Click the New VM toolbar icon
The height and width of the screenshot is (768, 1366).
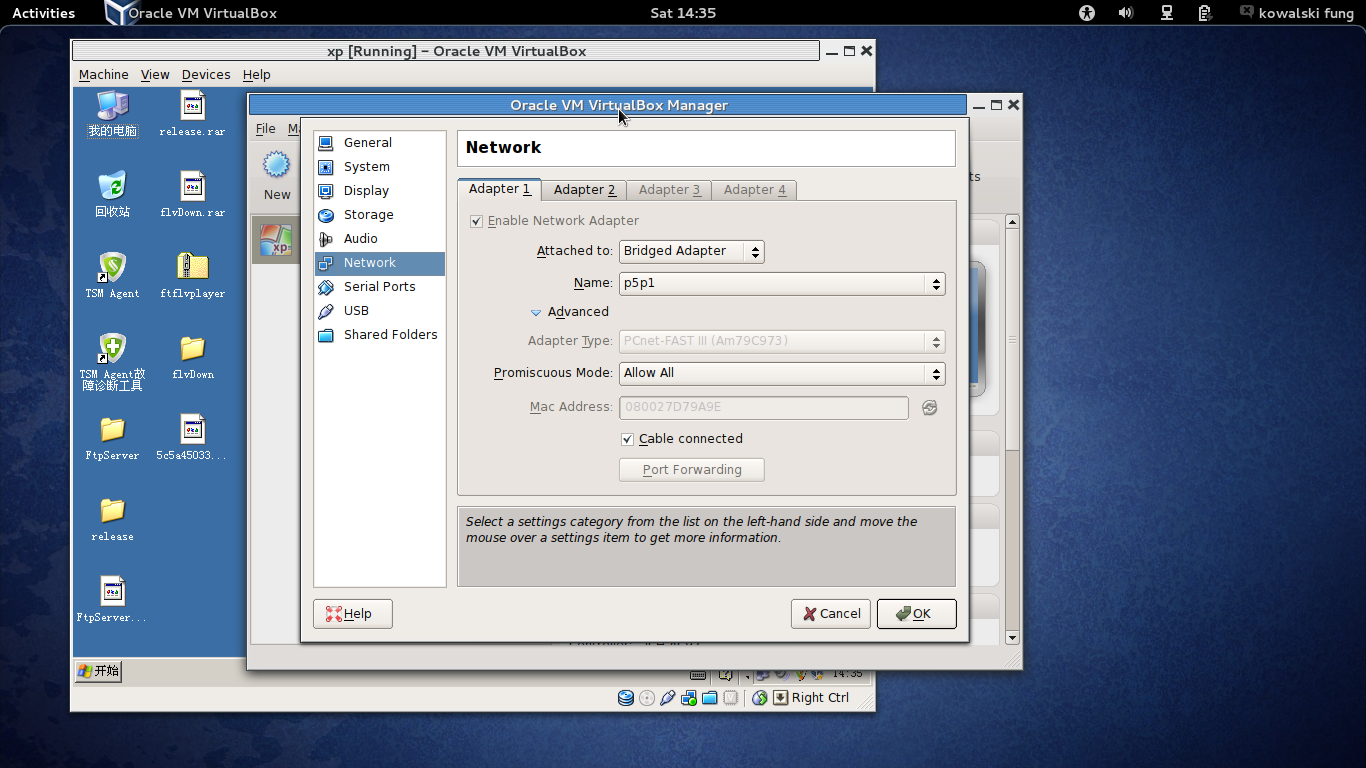click(276, 166)
